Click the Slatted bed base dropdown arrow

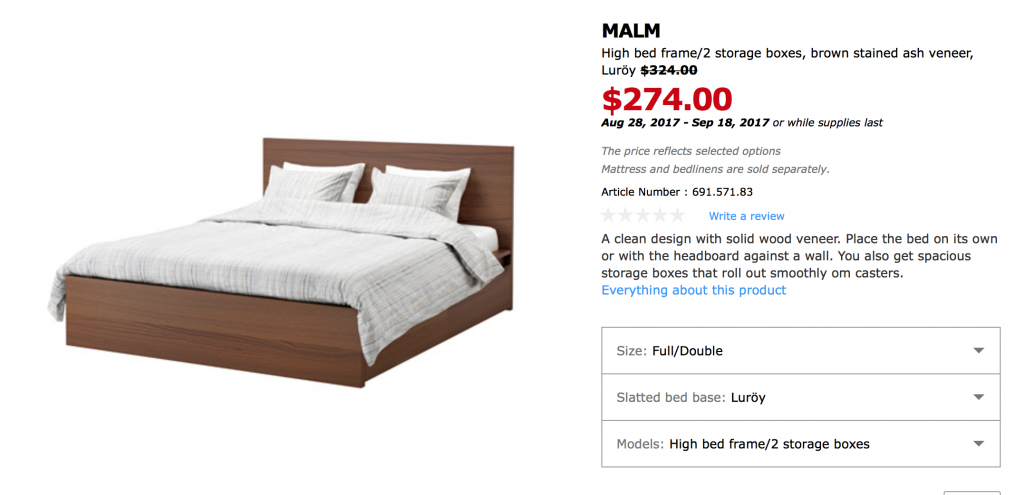(979, 397)
